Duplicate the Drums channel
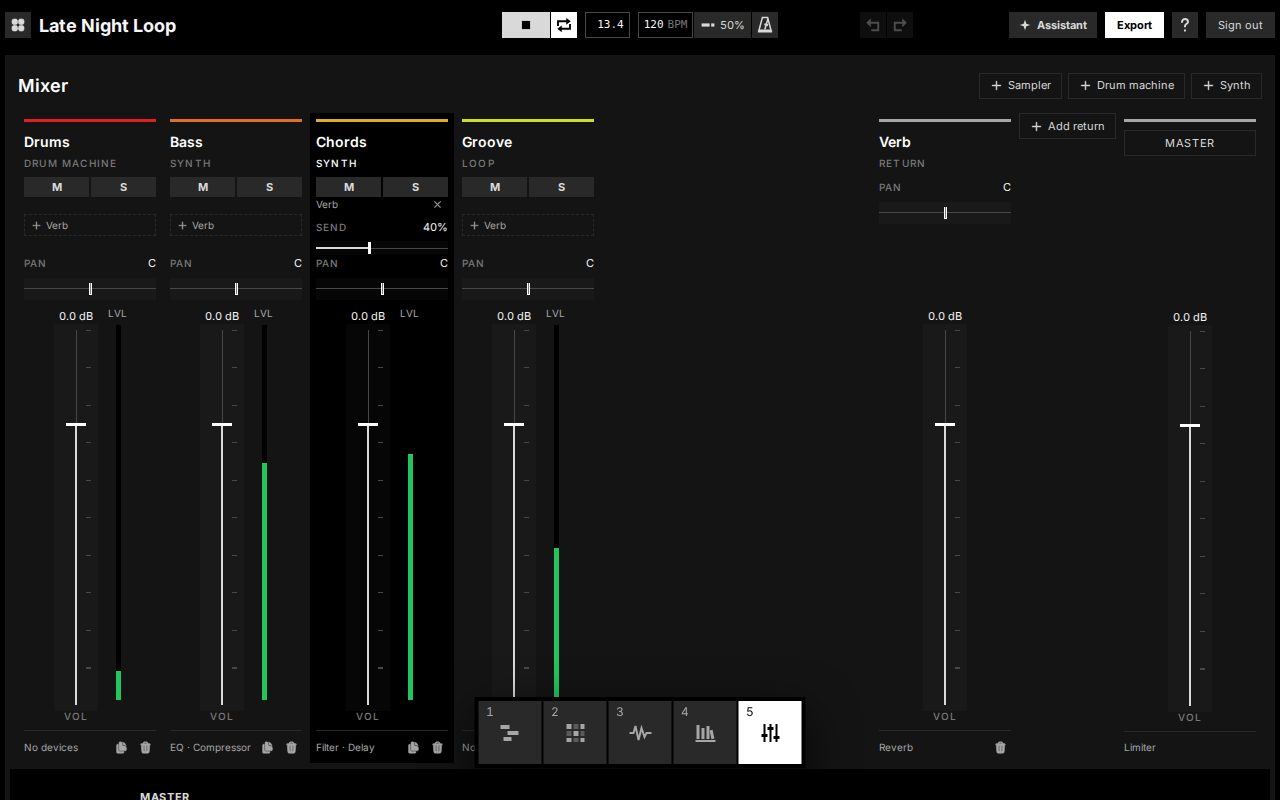 click(121, 747)
